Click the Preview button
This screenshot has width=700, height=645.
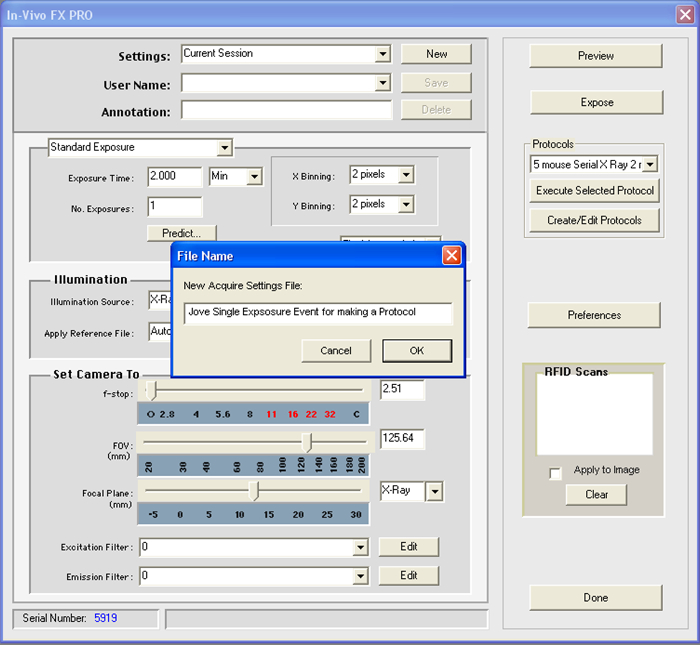pyautogui.click(x=596, y=56)
